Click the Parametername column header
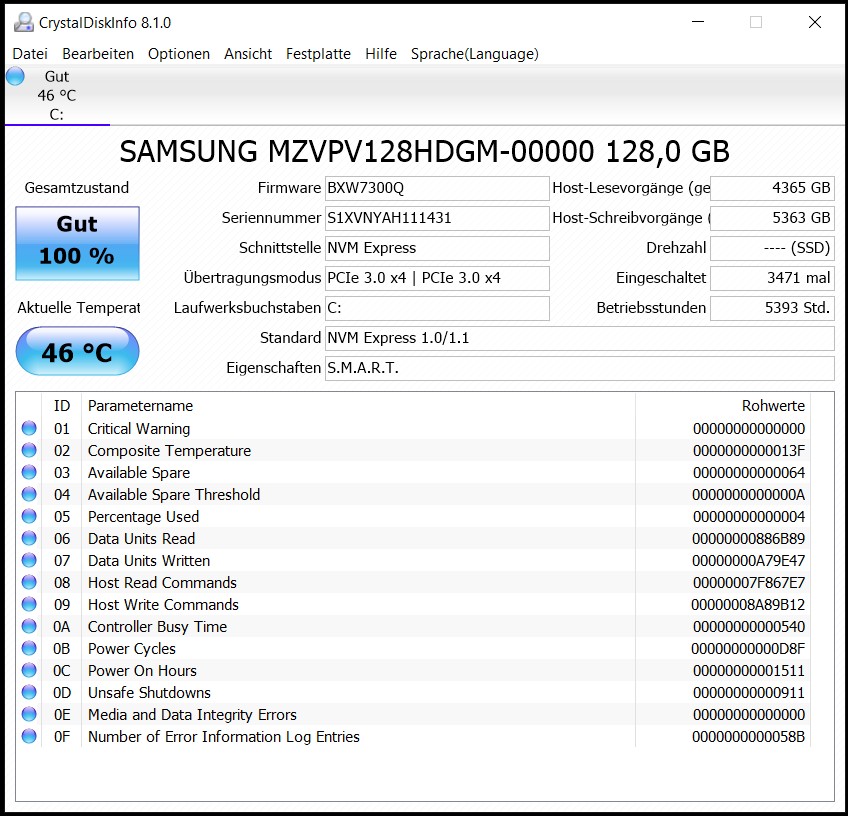This screenshot has height=816, width=848. pyautogui.click(x=358, y=406)
